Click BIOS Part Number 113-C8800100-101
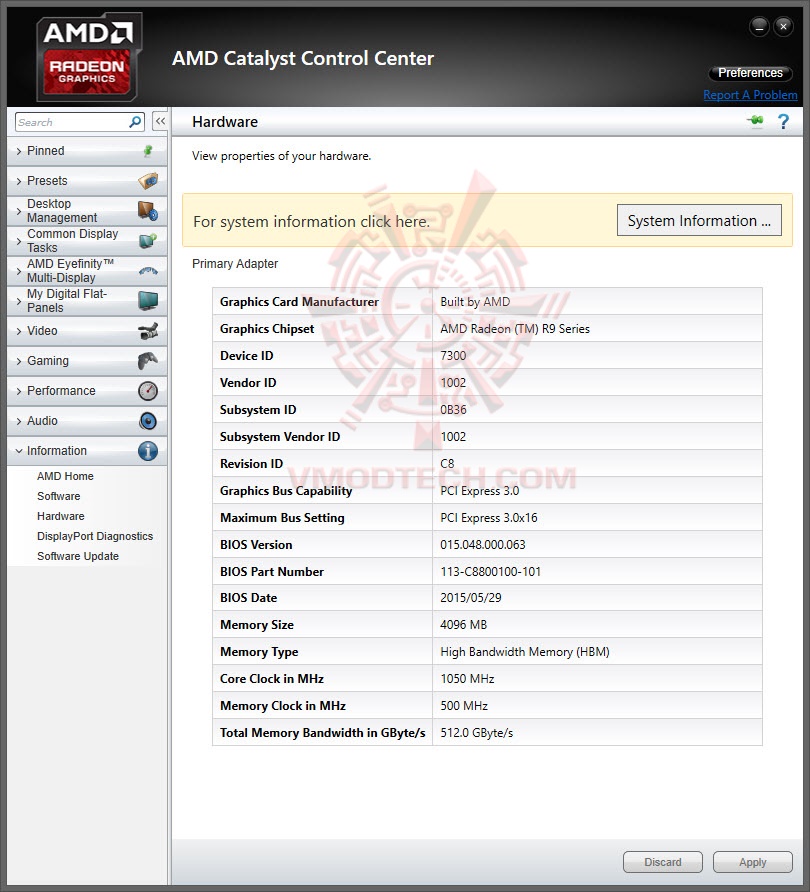This screenshot has width=810, height=892. pos(490,571)
